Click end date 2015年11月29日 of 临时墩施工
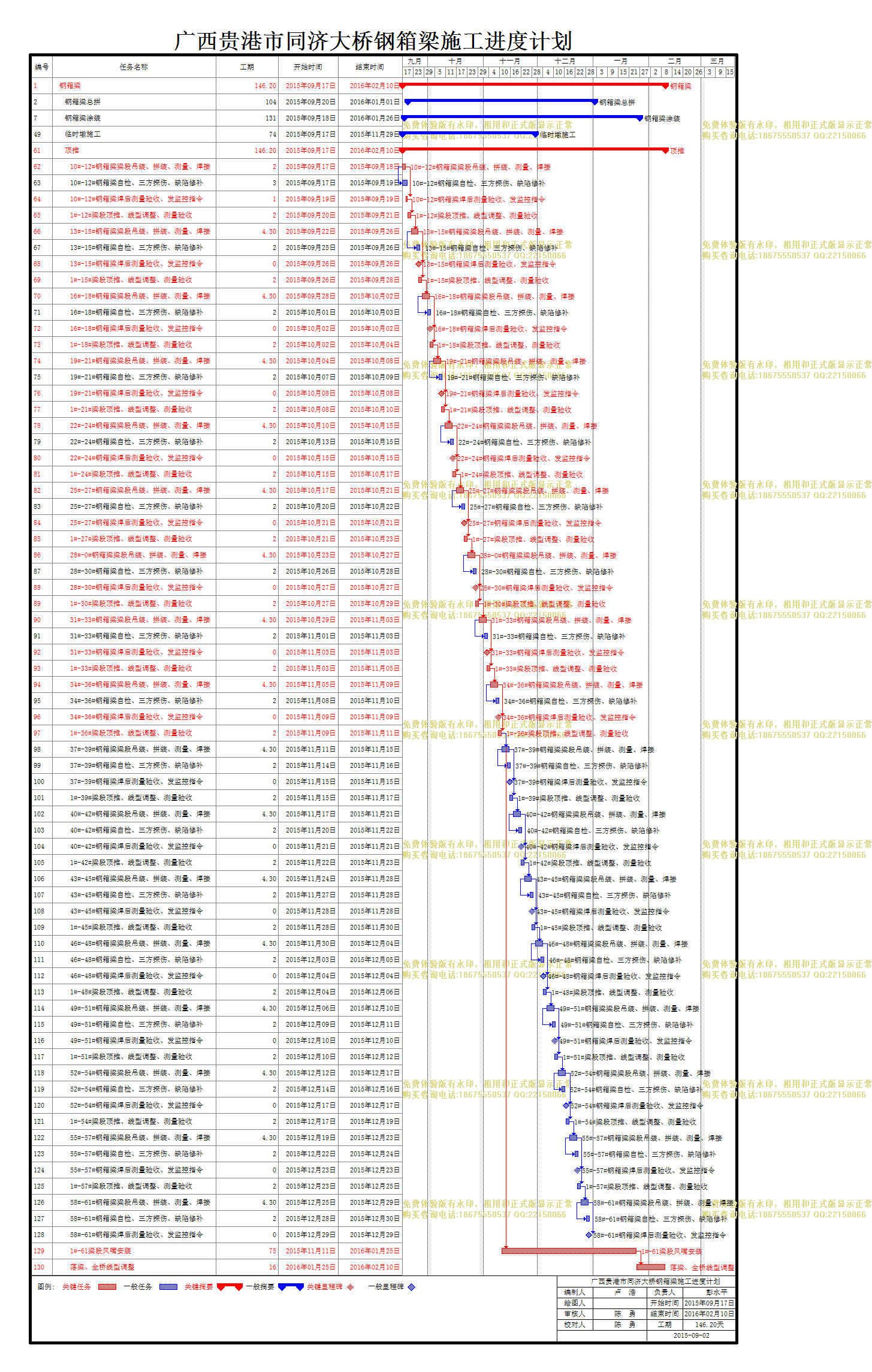The height and width of the screenshot is (1372, 872). point(375,134)
